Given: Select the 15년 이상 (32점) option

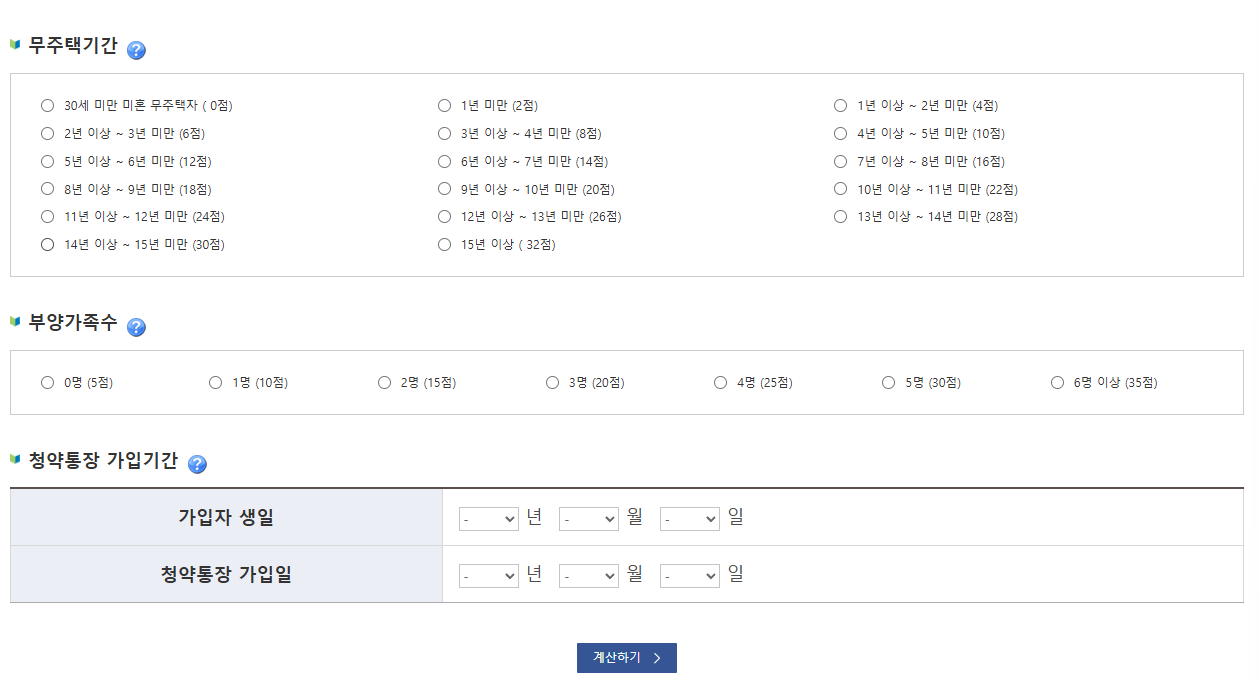Looking at the screenshot, I should point(444,243).
